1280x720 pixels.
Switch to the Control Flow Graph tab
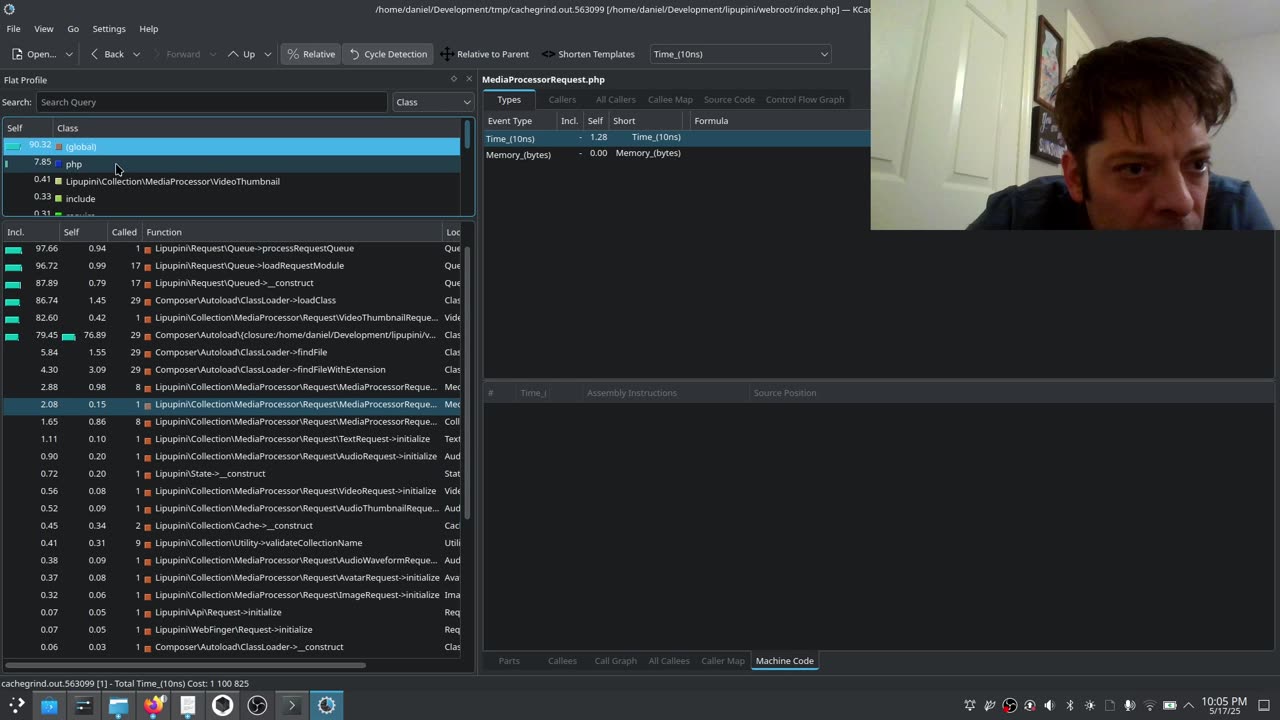pos(805,100)
